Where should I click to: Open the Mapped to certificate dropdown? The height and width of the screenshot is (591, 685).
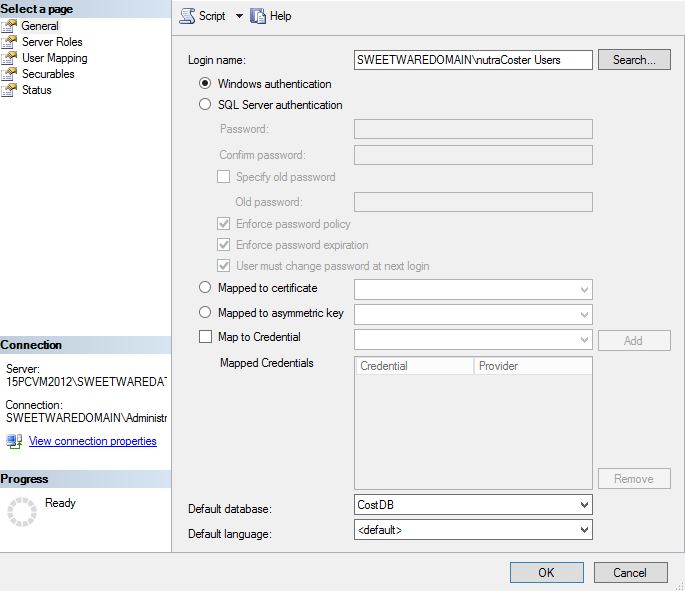tap(584, 290)
